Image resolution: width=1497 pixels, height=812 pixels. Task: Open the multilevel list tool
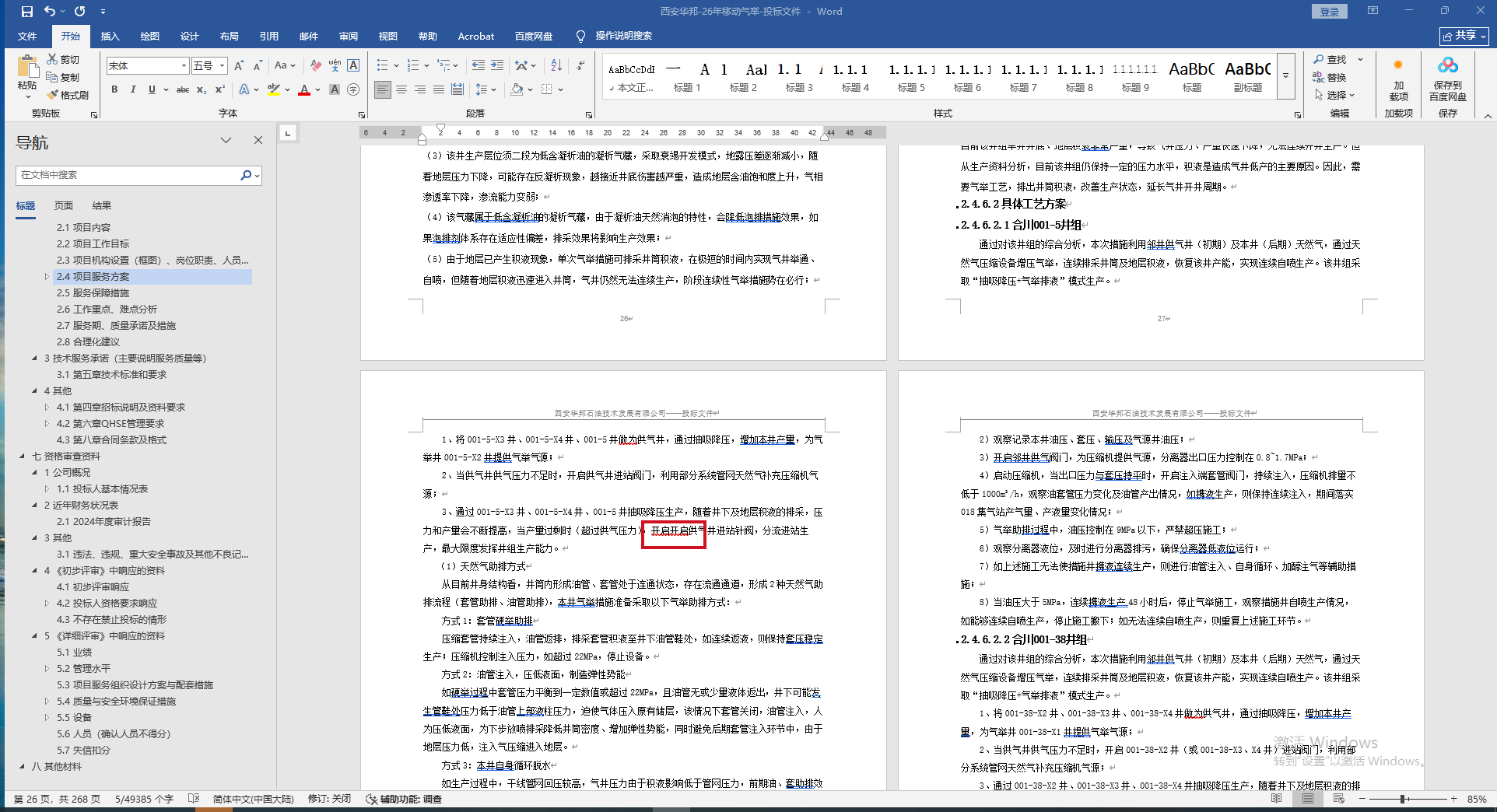click(443, 65)
